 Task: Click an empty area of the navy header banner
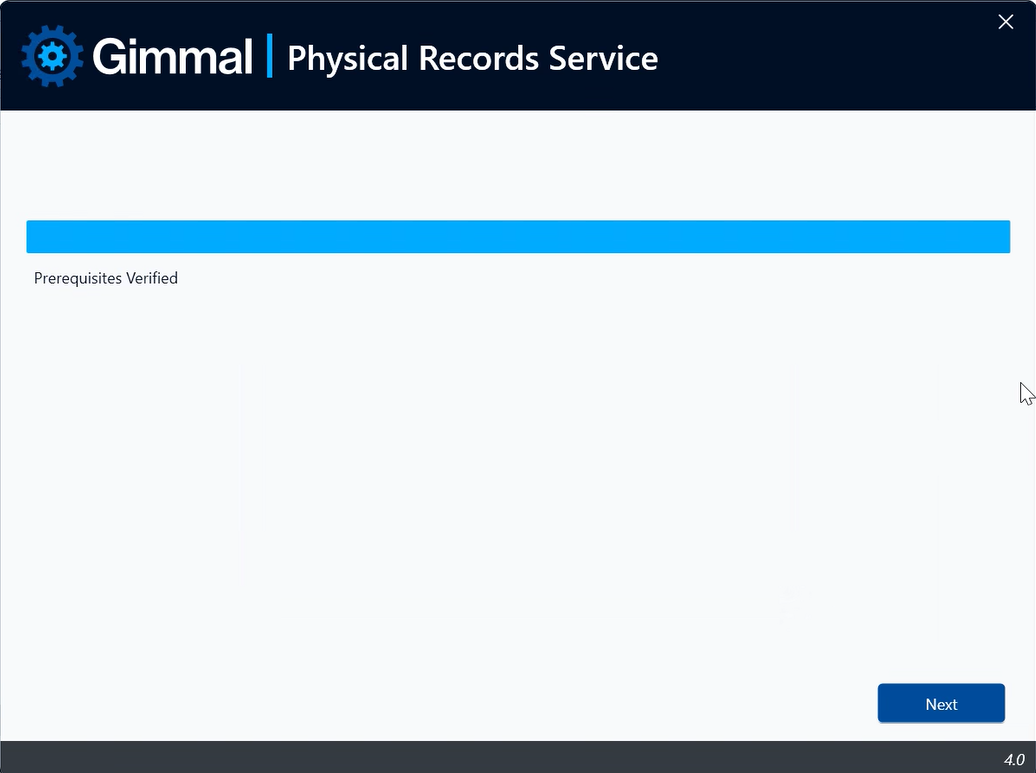tap(826, 56)
